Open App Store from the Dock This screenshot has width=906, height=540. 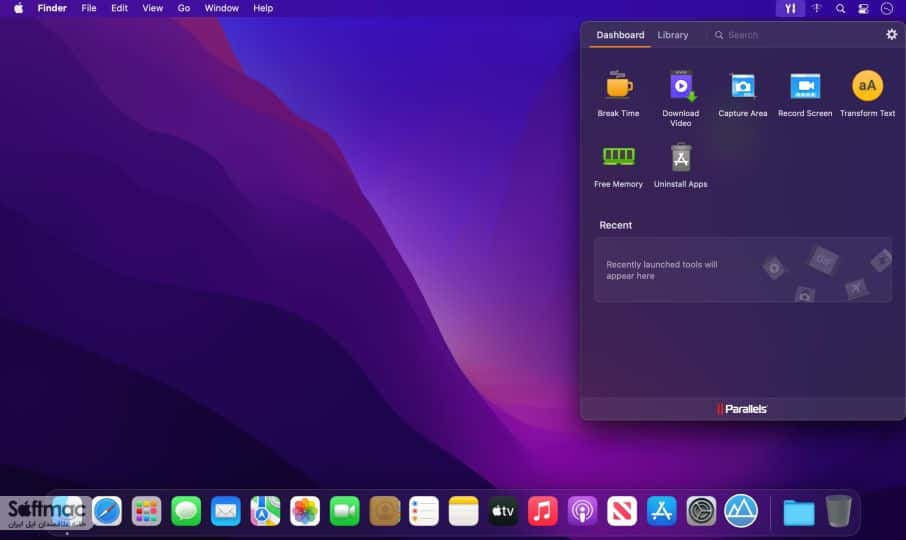[x=662, y=511]
